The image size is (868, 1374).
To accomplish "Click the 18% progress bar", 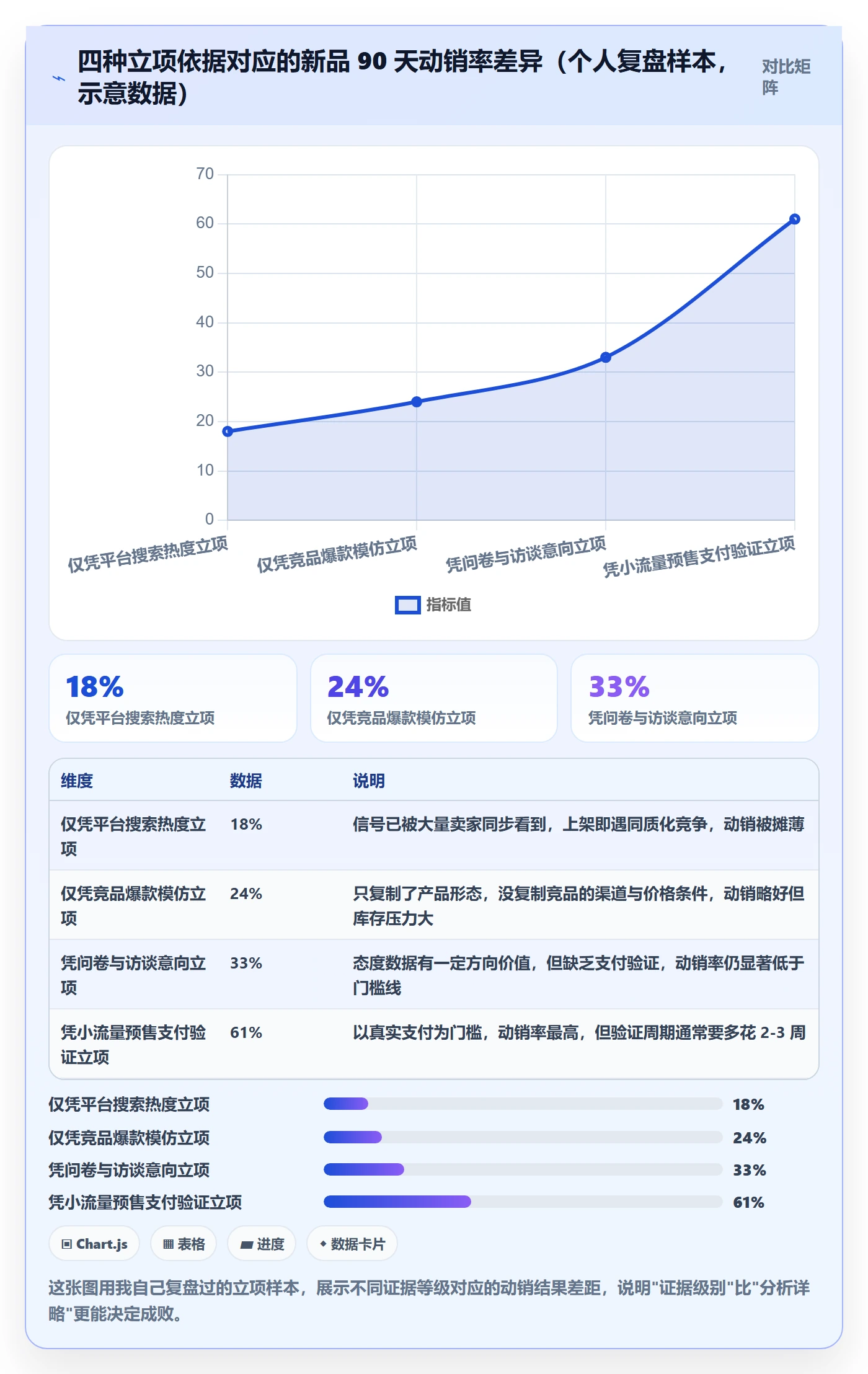I will [523, 1104].
